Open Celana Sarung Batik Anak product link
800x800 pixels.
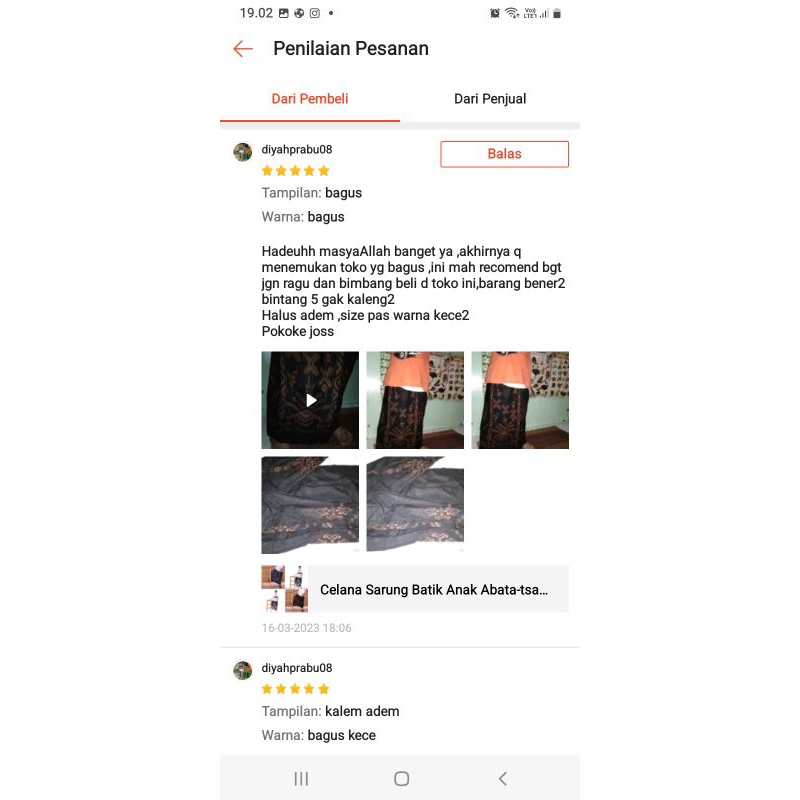[434, 590]
